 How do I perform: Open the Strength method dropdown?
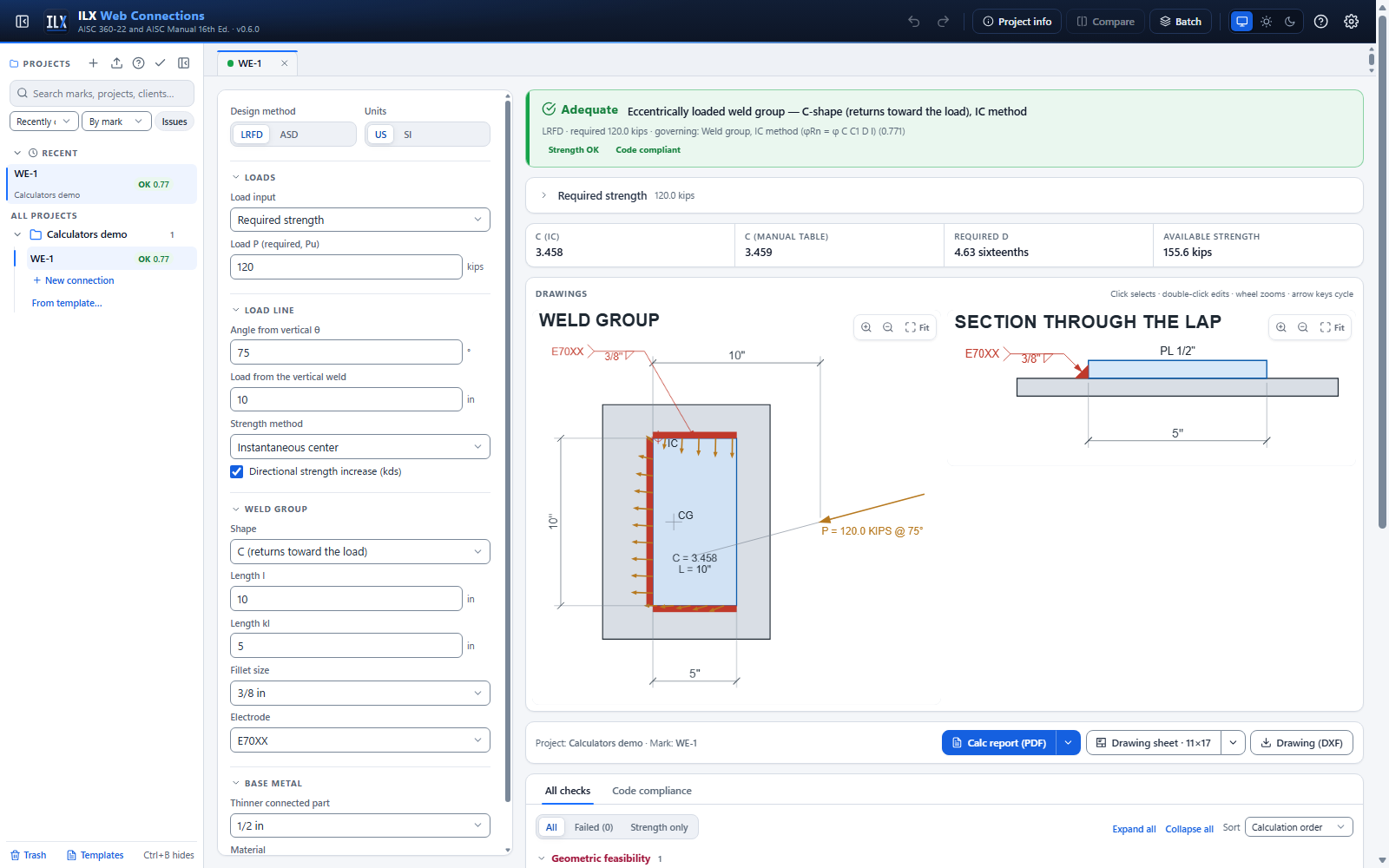tap(360, 447)
